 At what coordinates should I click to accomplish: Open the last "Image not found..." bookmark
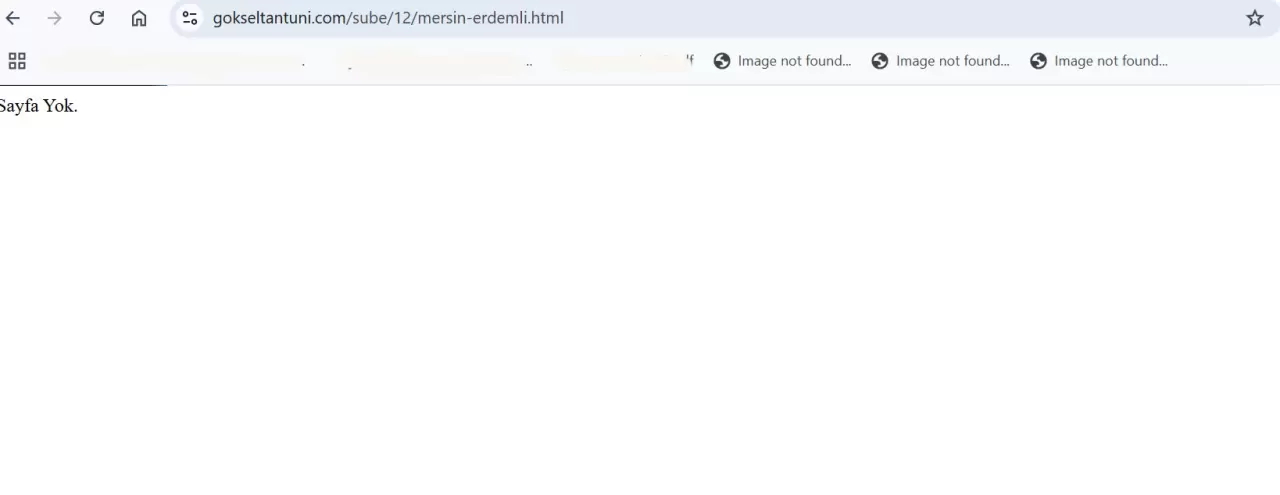pos(1098,61)
